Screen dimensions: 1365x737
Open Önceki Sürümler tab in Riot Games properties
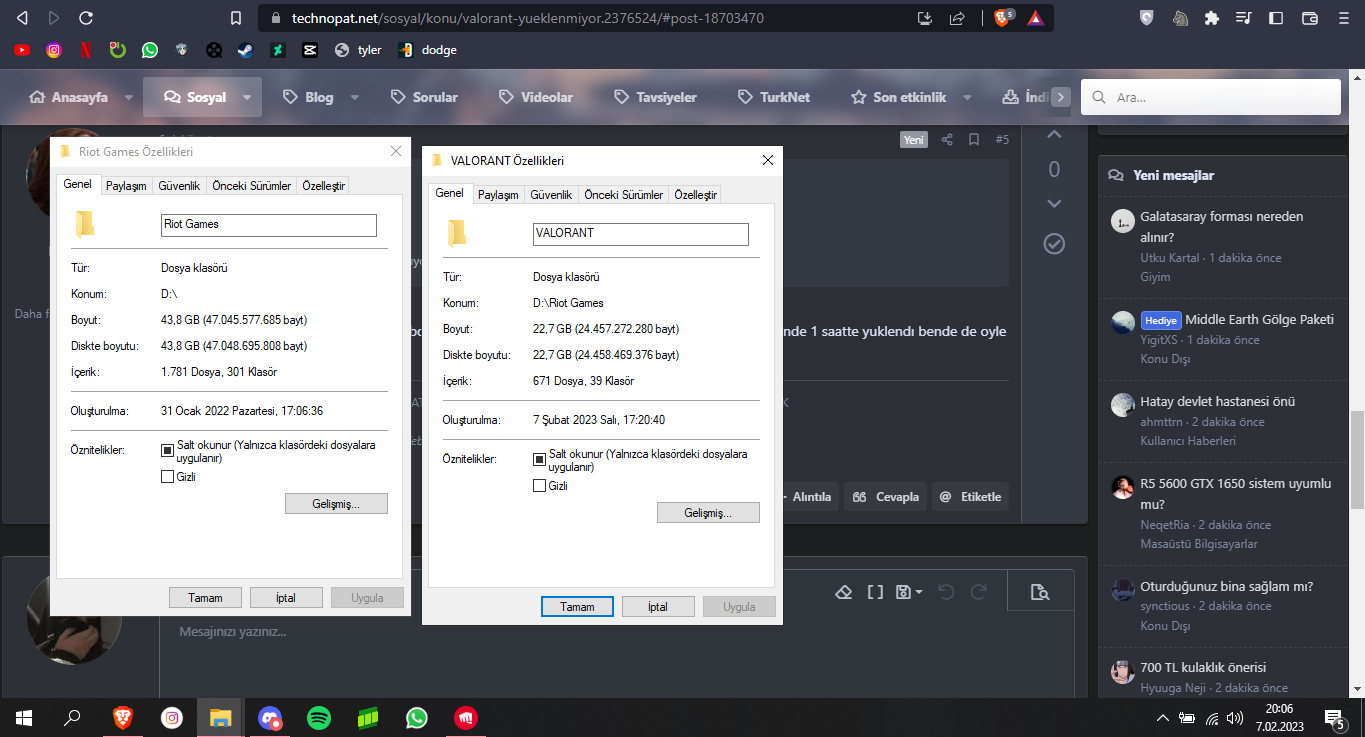[252, 186]
